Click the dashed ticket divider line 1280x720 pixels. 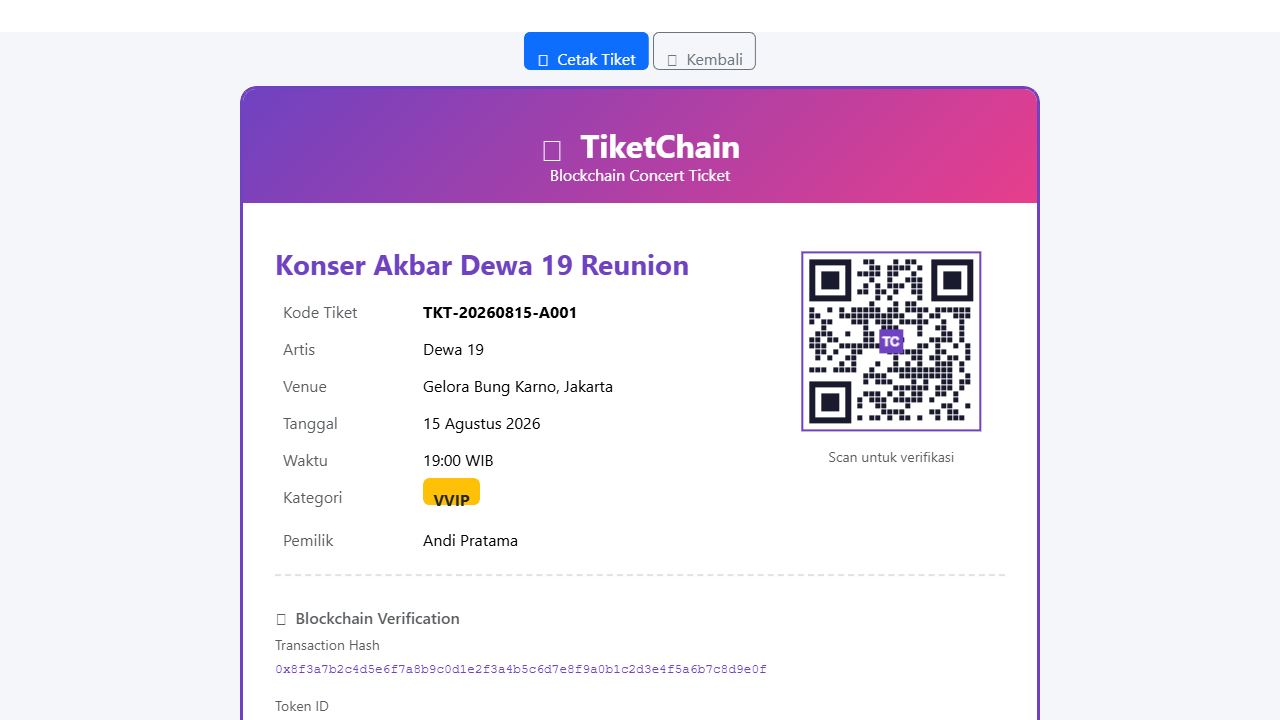point(639,574)
